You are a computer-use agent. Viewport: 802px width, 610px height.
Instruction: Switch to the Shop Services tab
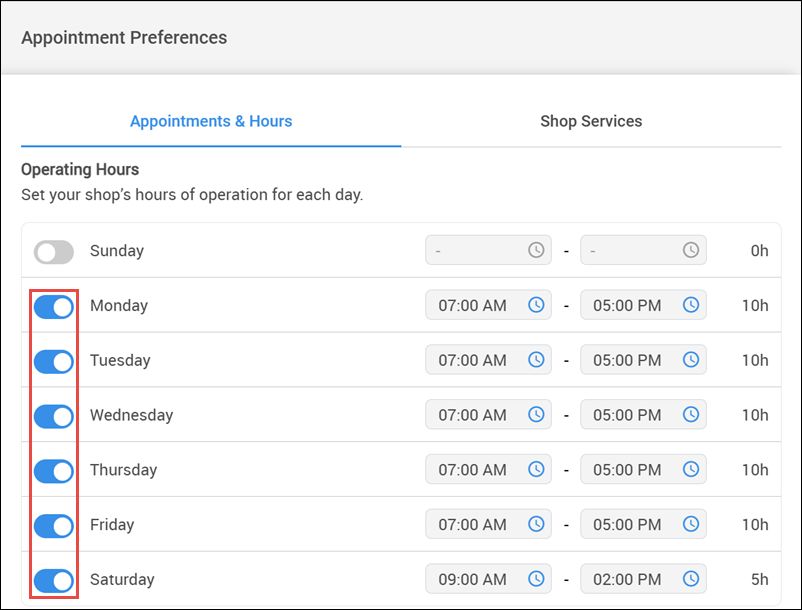pos(590,121)
